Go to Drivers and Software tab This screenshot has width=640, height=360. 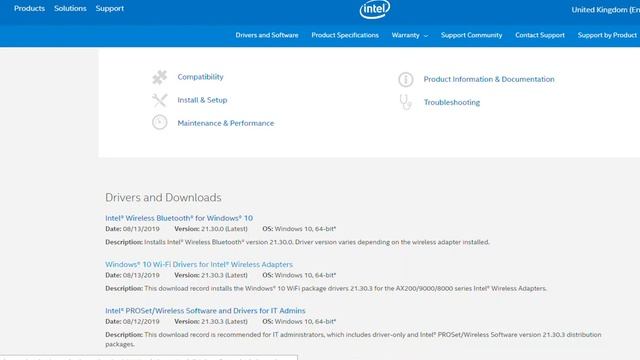click(x=267, y=35)
